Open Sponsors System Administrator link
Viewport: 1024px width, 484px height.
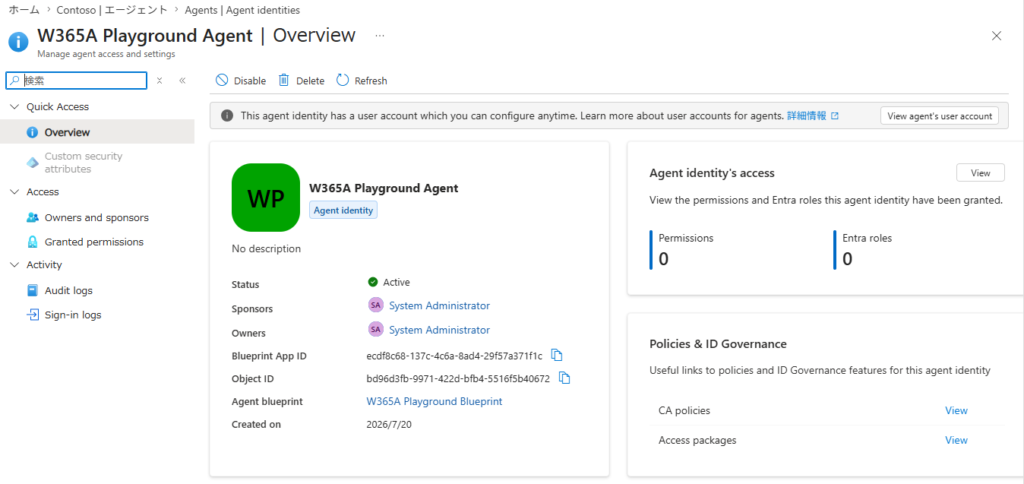click(440, 305)
